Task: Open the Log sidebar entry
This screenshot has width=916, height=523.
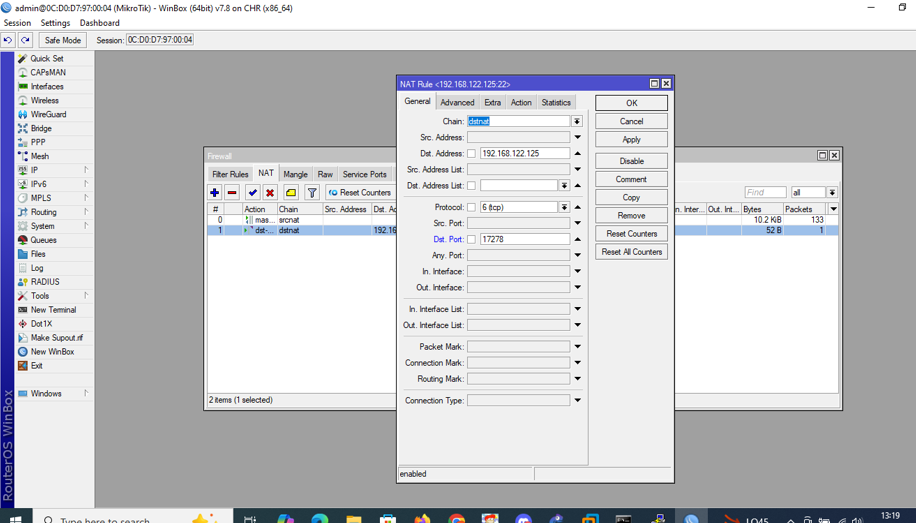Action: (x=37, y=268)
